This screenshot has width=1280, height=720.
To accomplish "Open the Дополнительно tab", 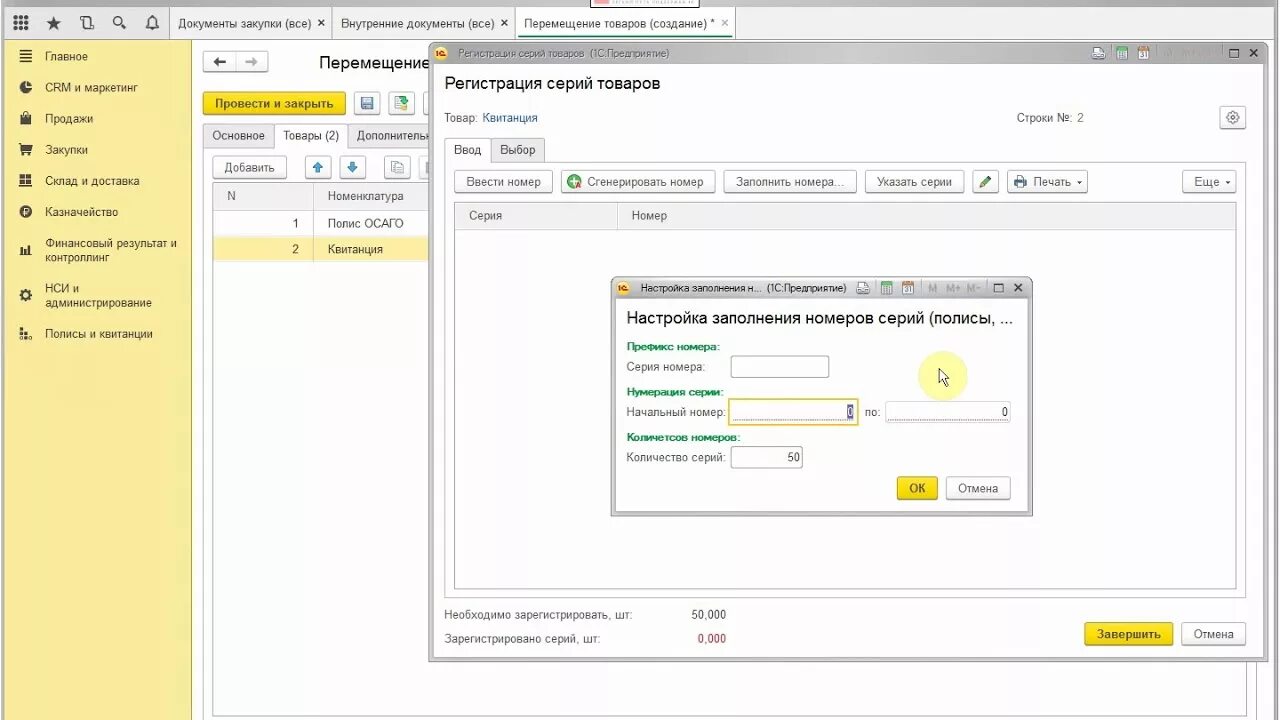I will (392, 136).
